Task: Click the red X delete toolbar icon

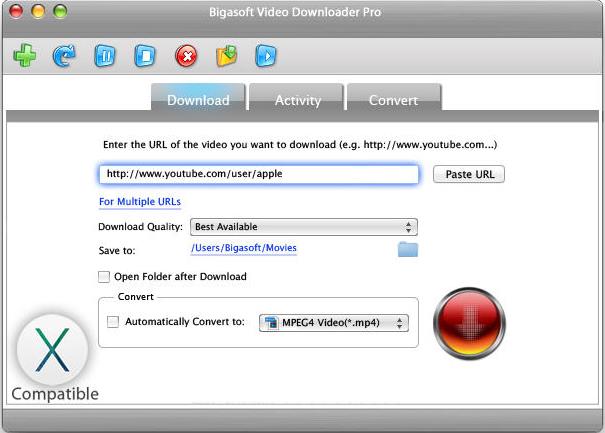Action: tap(186, 56)
